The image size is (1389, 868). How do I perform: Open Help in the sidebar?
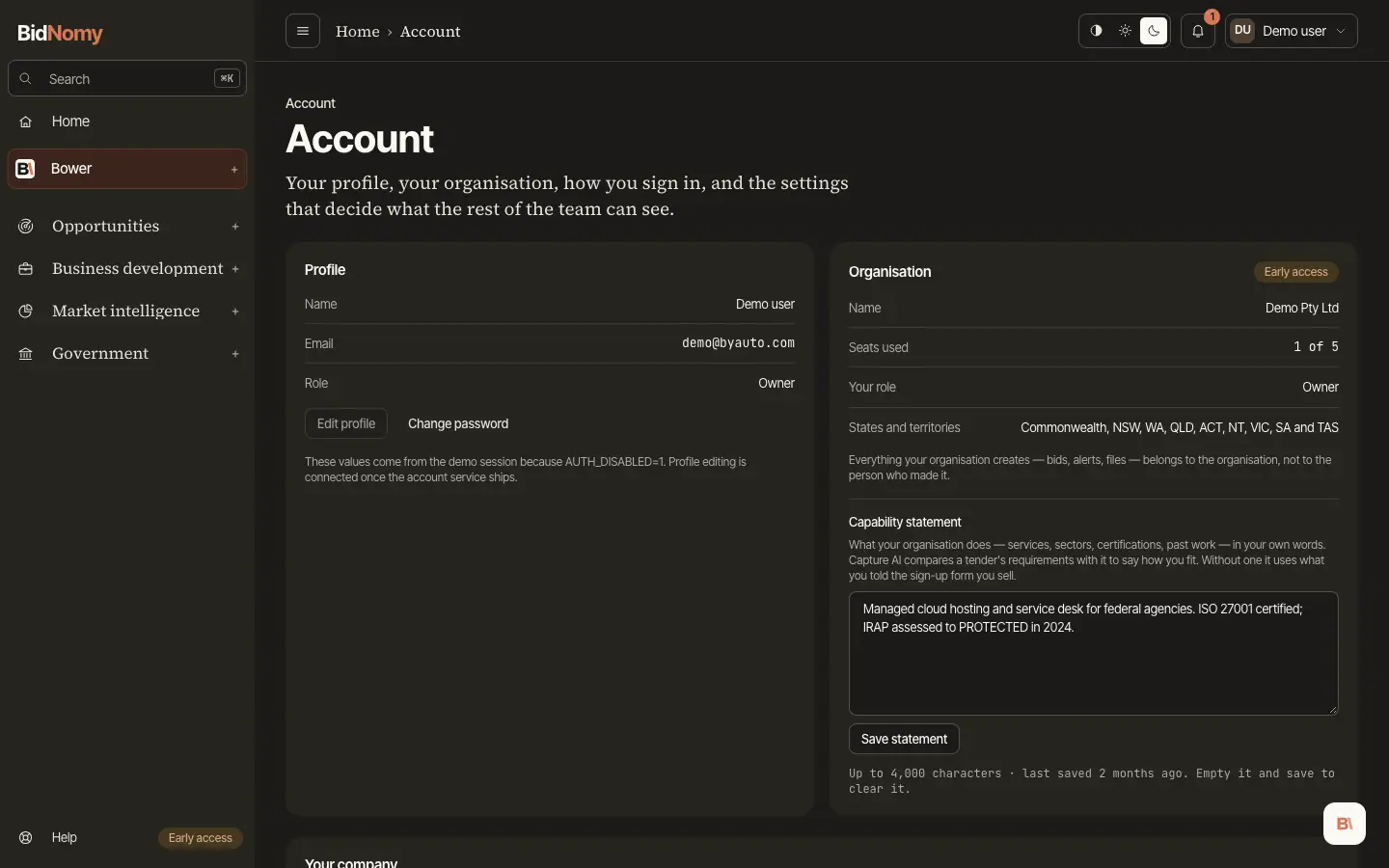64,837
